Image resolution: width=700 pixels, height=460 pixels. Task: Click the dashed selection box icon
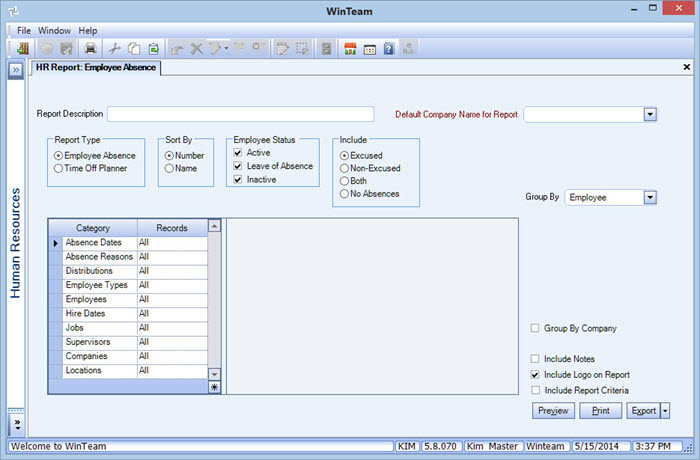(x=302, y=49)
